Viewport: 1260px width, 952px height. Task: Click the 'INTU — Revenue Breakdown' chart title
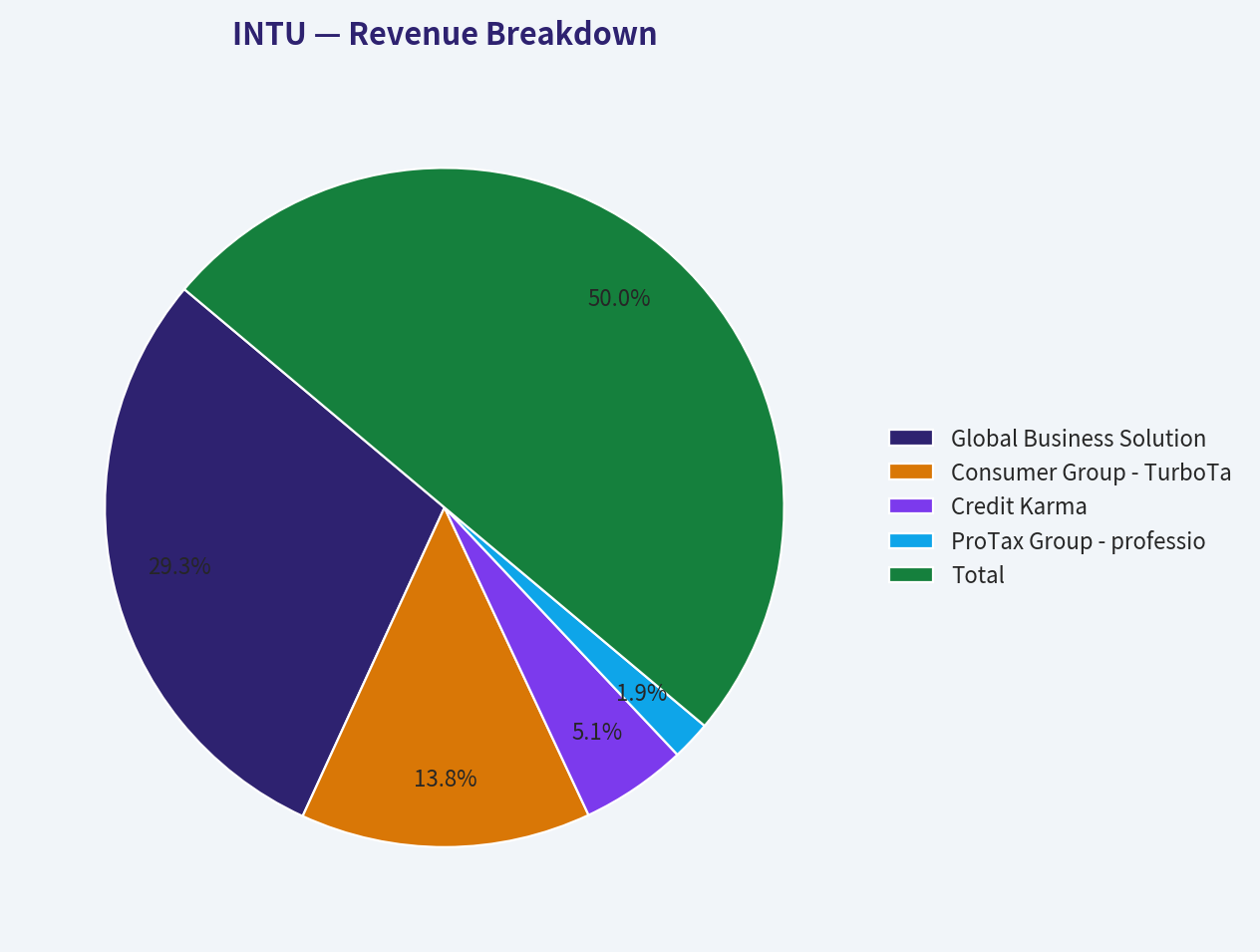click(445, 34)
